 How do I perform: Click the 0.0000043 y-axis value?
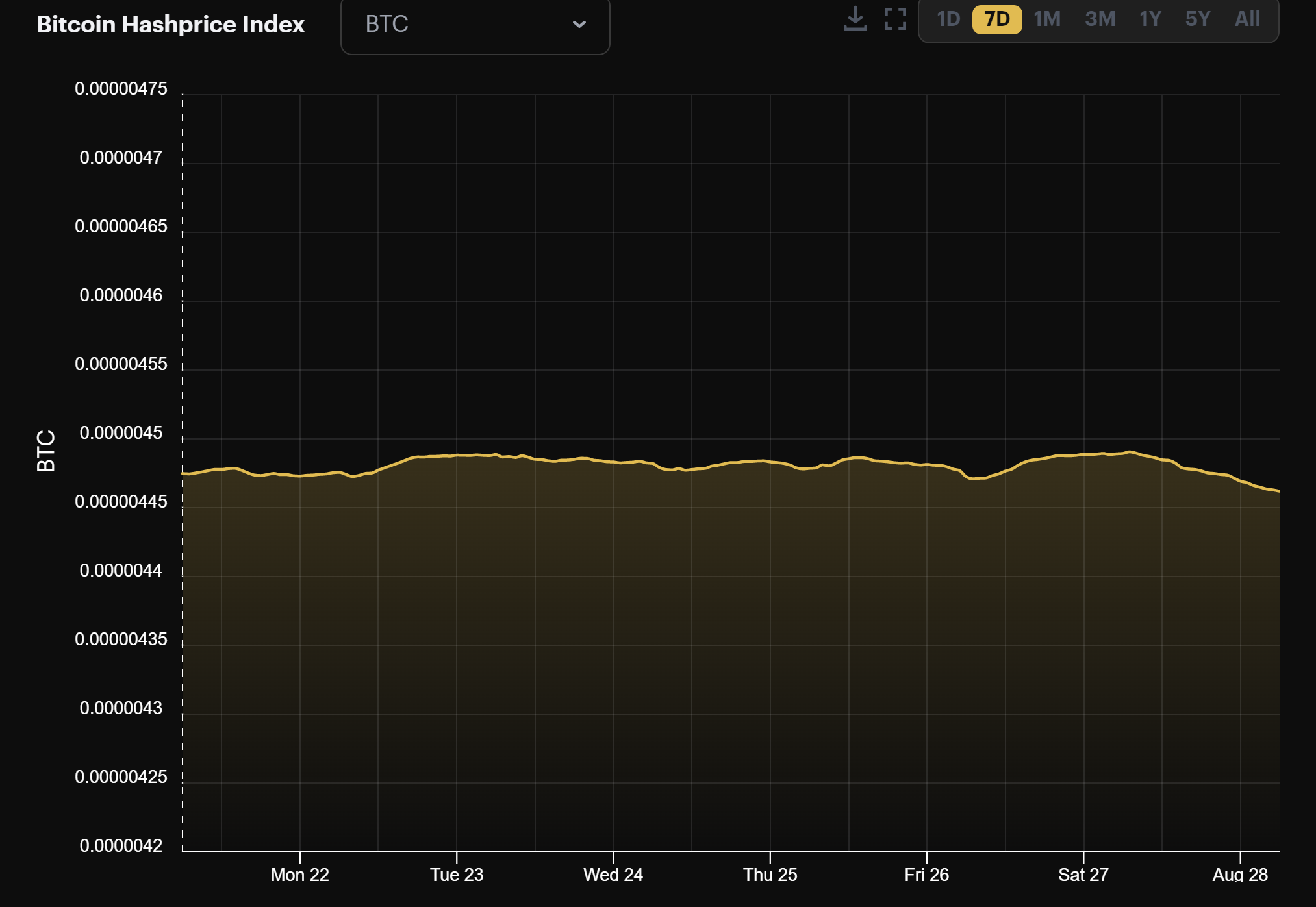click(x=121, y=708)
